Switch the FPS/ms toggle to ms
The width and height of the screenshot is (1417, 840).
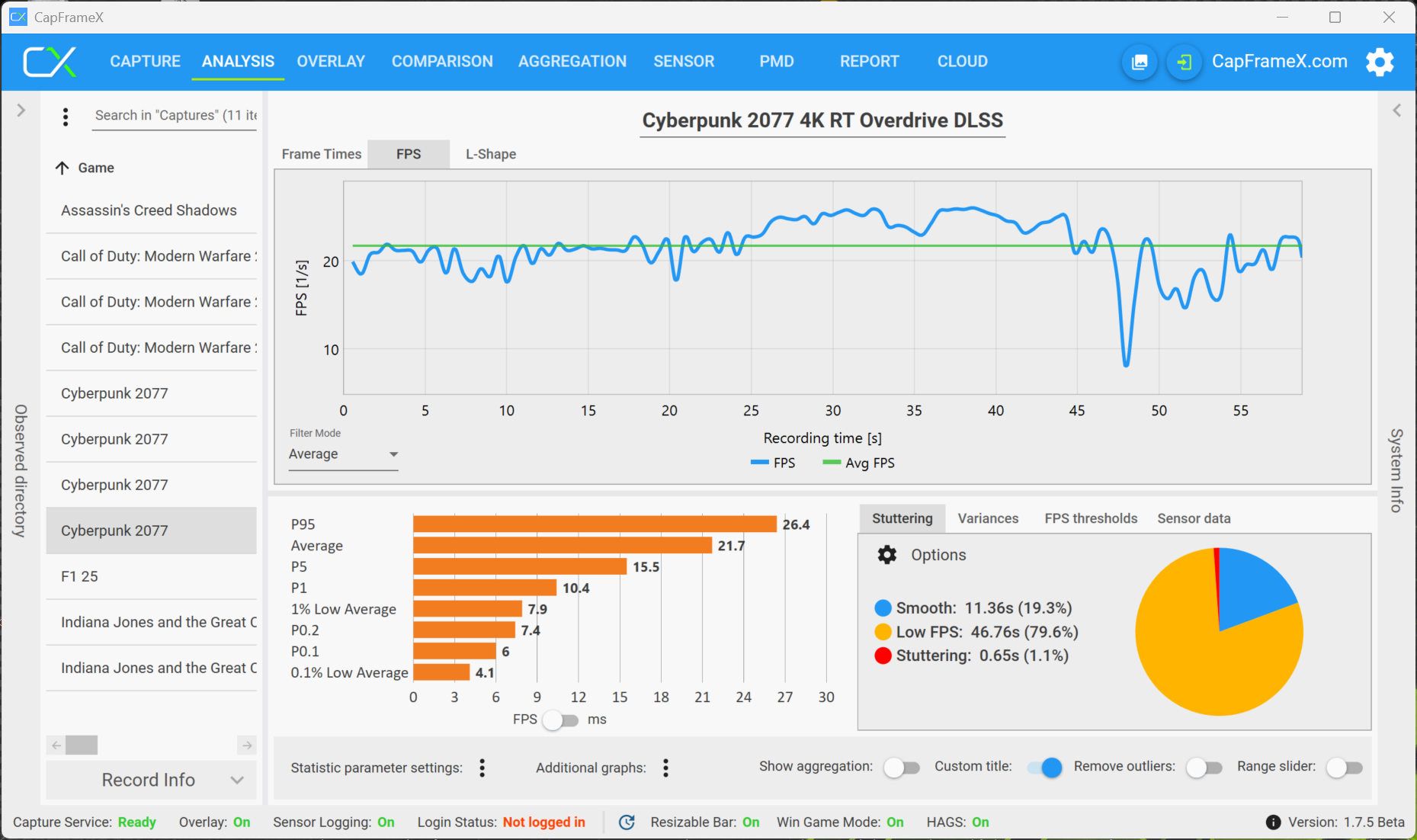coord(560,720)
